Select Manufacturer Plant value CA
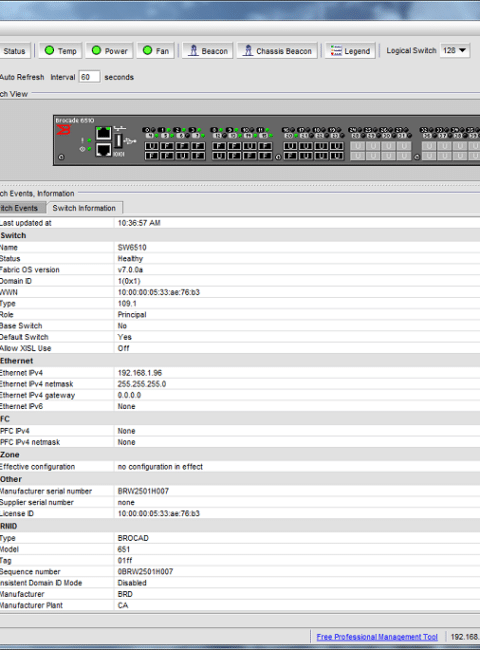480x650 pixels. click(123, 605)
